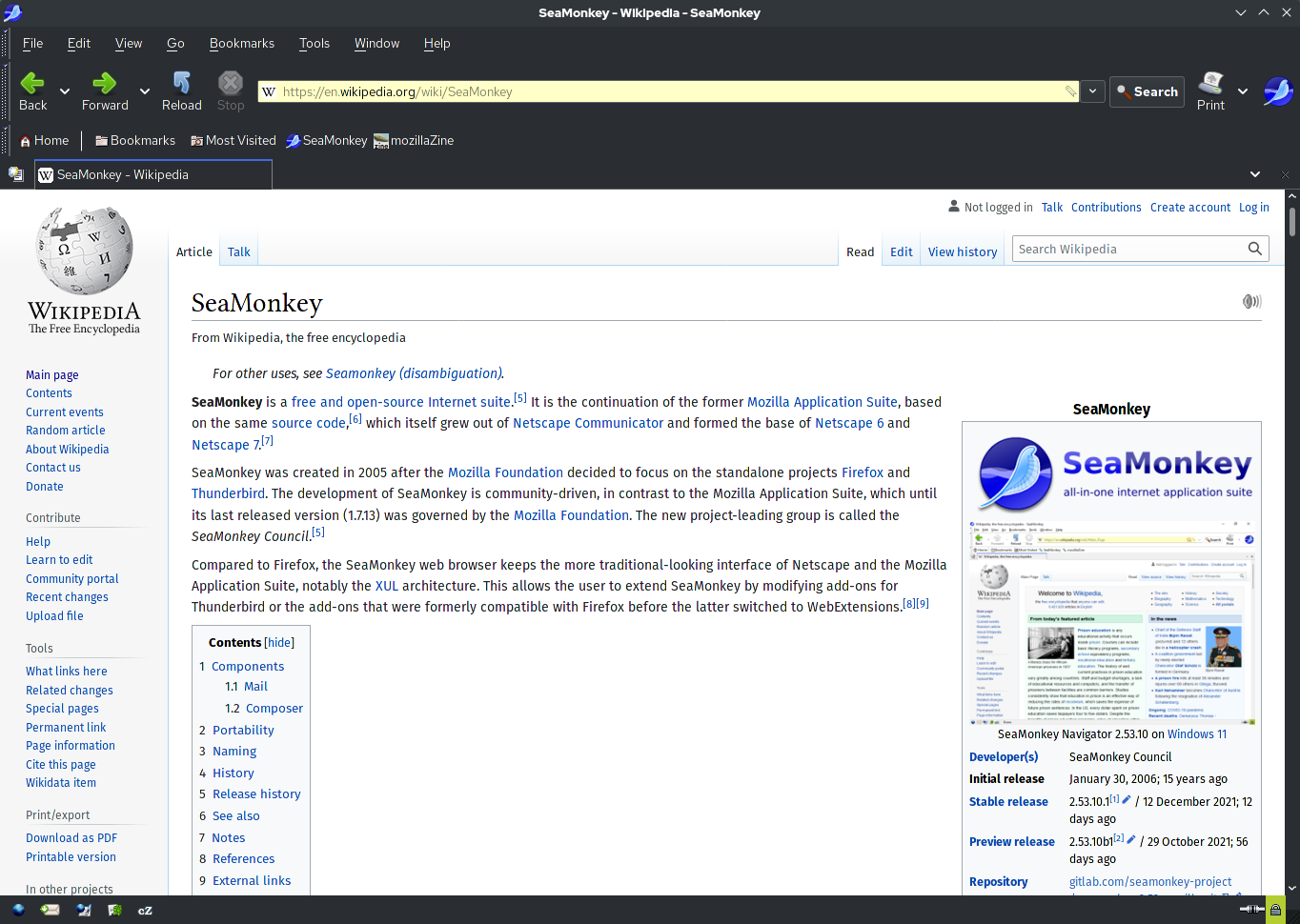This screenshot has width=1300, height=924.
Task: Open Composer from the status bar
Action: click(84, 910)
